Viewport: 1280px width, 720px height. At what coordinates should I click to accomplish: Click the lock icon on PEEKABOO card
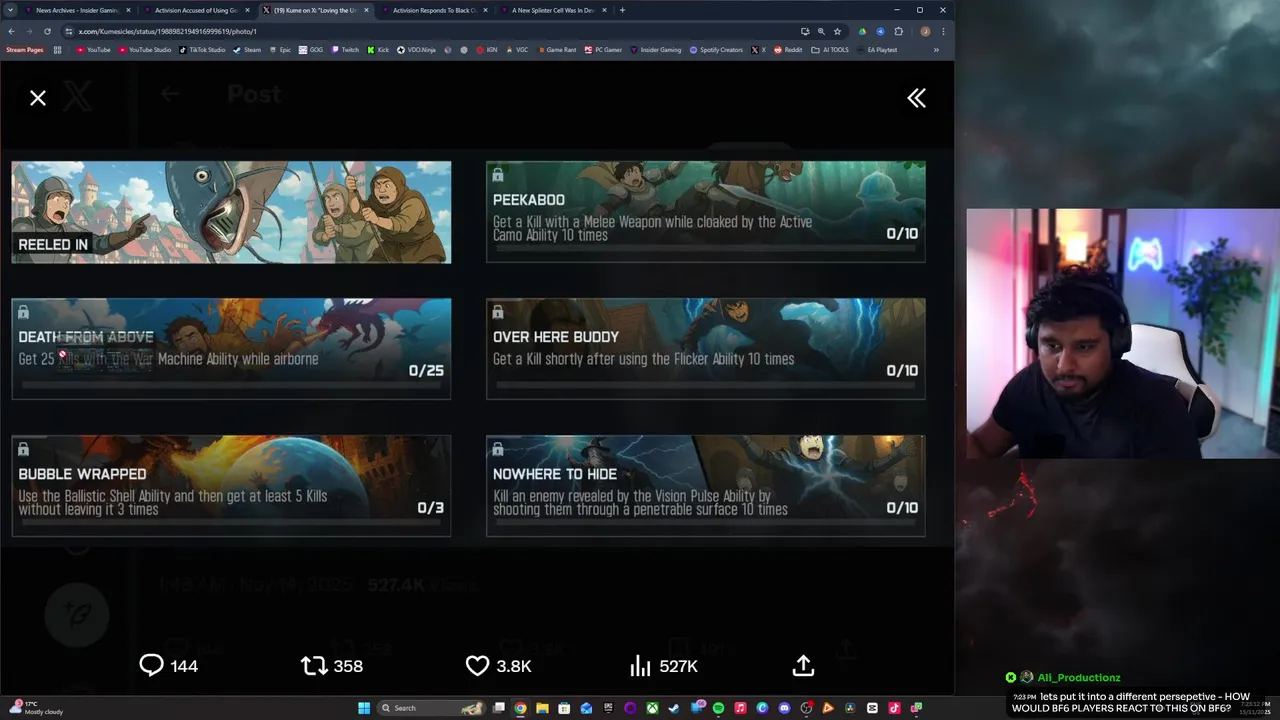497,175
